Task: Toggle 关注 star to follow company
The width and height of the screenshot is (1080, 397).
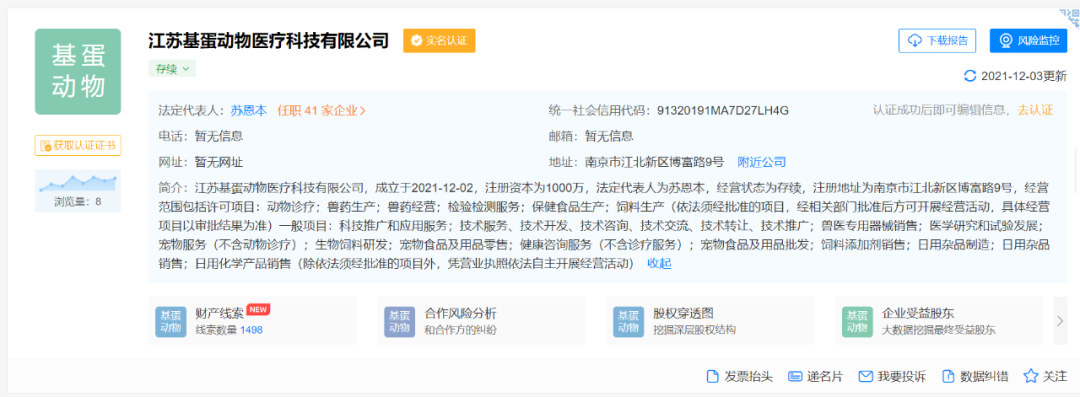Action: [1030, 376]
